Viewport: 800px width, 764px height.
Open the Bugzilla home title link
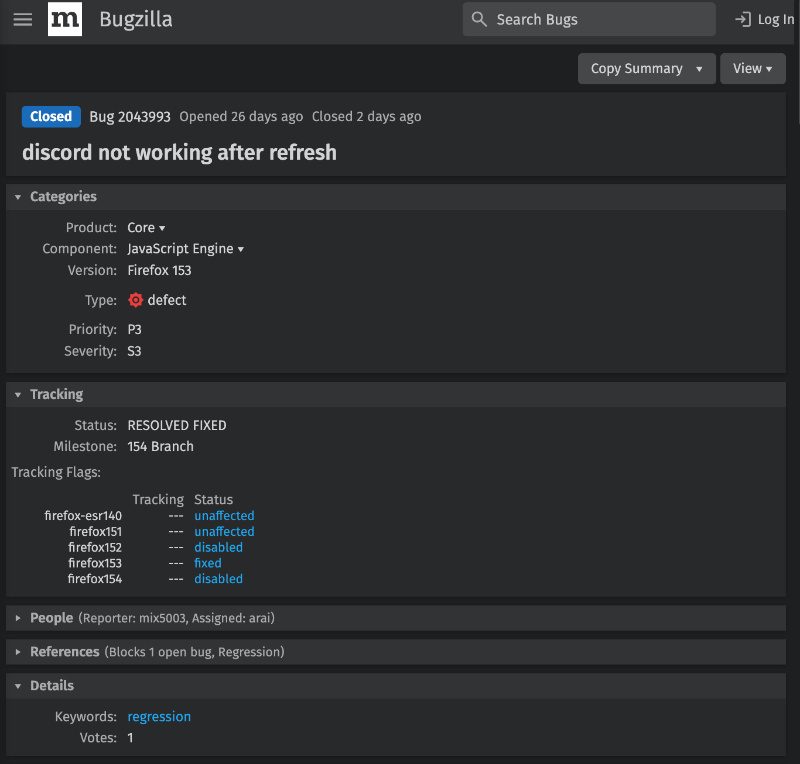[136, 19]
